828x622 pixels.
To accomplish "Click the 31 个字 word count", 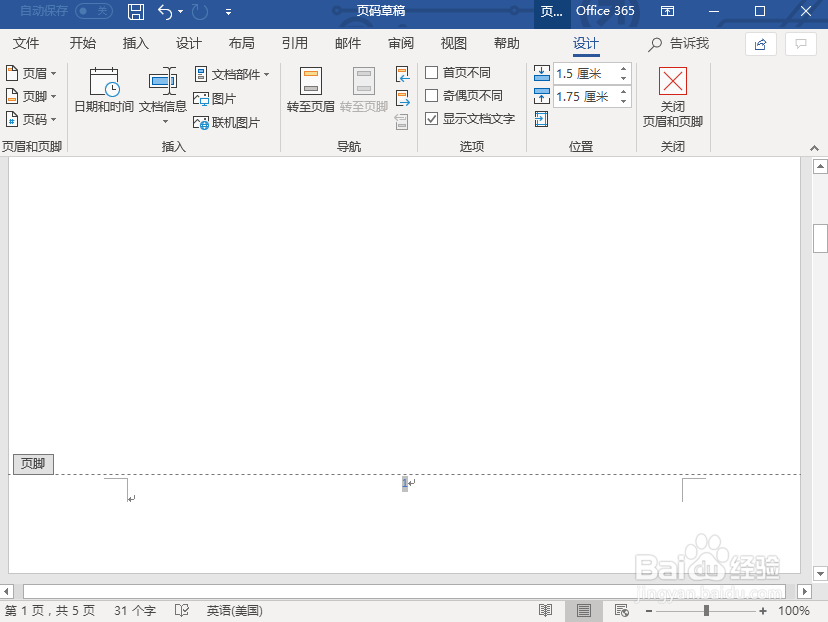I will pos(135,611).
